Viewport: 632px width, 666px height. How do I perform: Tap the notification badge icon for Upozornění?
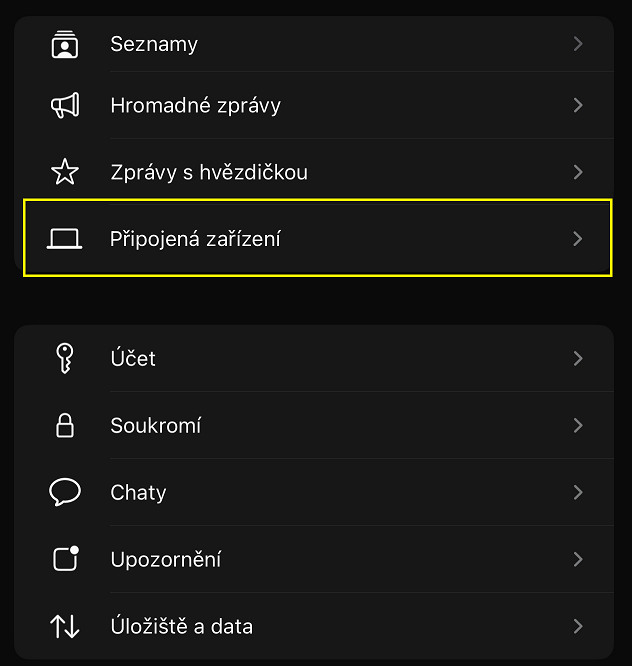point(66,559)
